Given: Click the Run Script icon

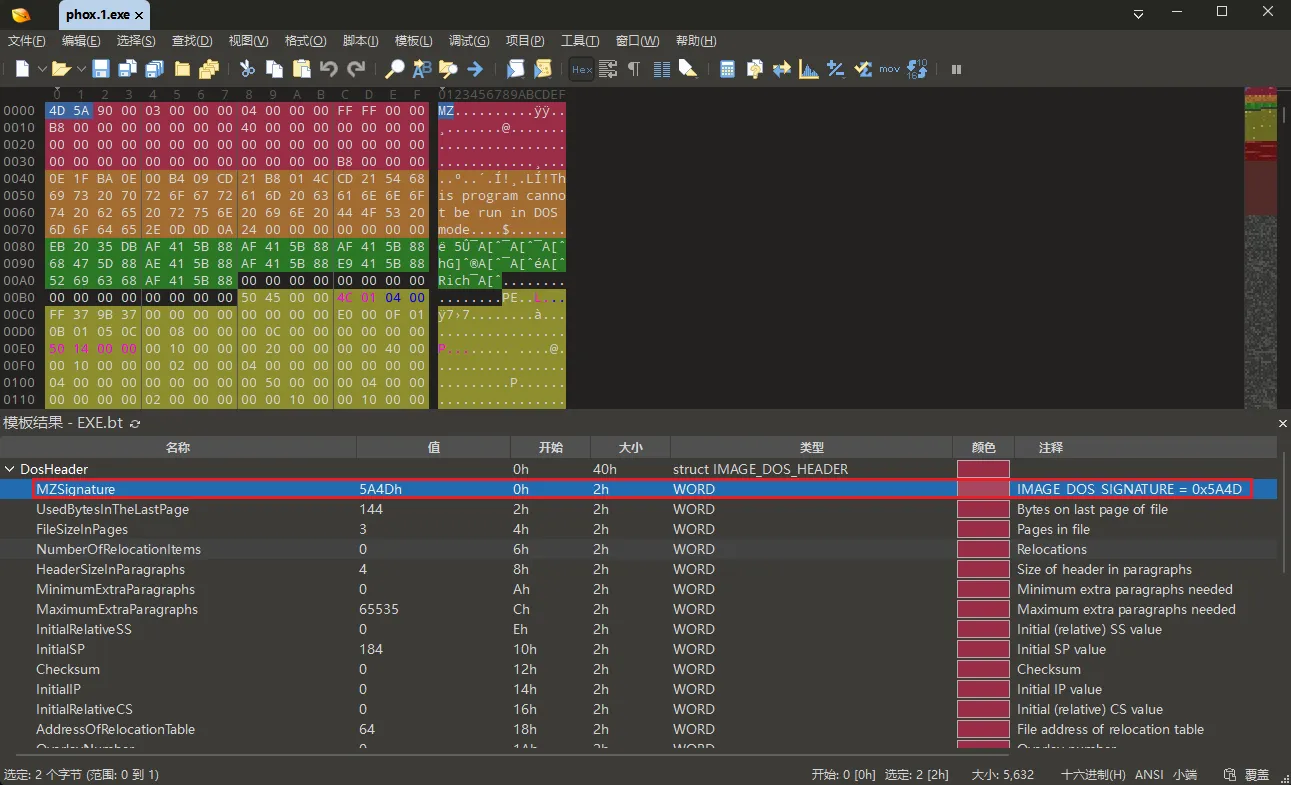Looking at the screenshot, I should click(515, 69).
